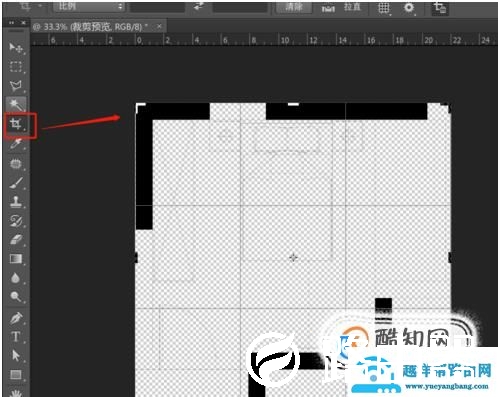
Task: Select the Magic Wand tool
Action: (x=16, y=105)
